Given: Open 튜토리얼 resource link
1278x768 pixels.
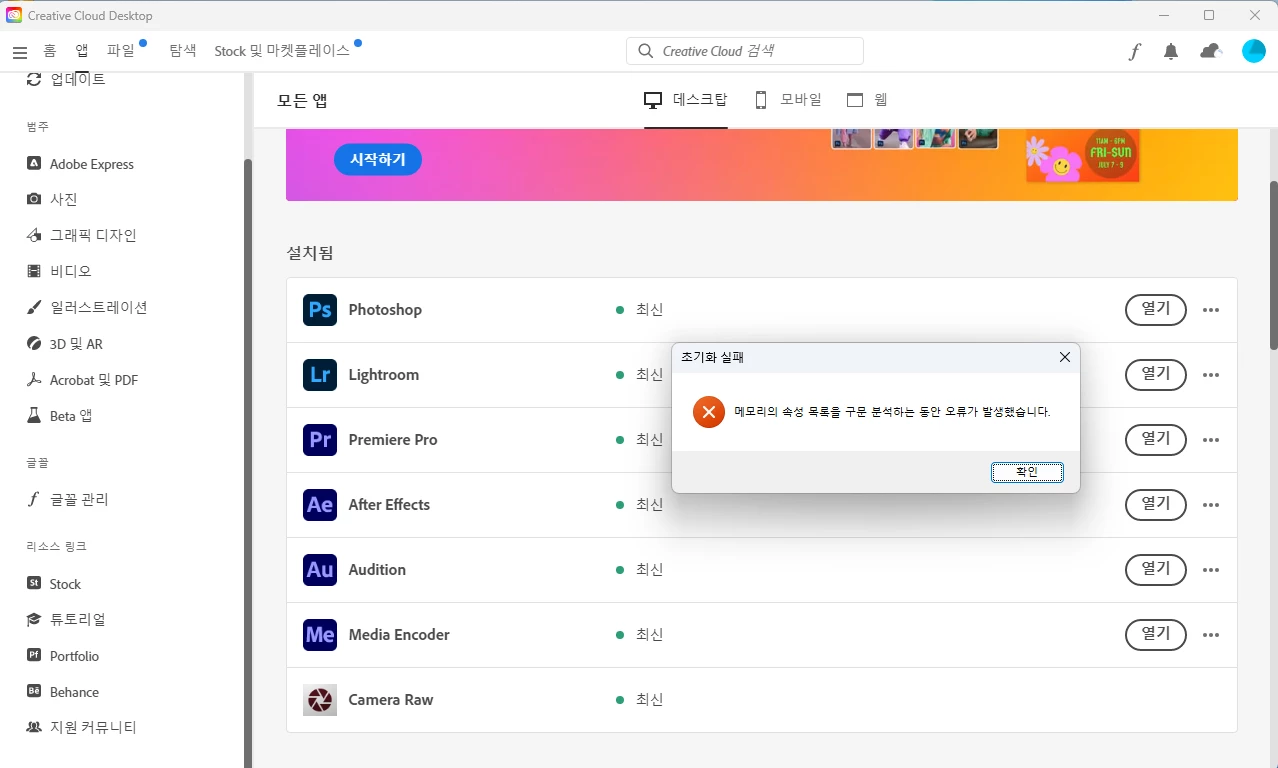Looking at the screenshot, I should tap(66, 620).
